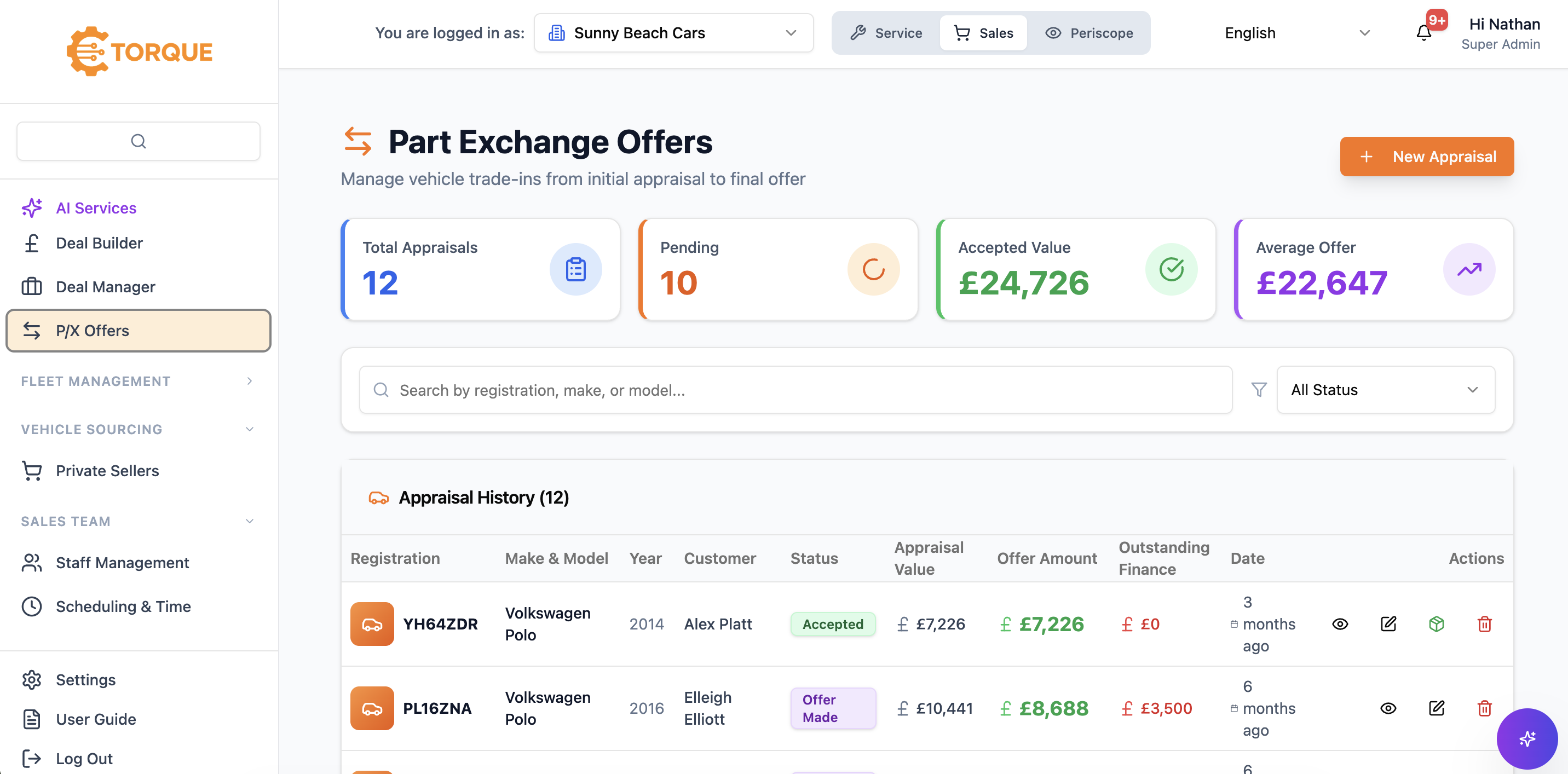Open Scheduling & Time
The image size is (1568, 774).
tap(138, 607)
